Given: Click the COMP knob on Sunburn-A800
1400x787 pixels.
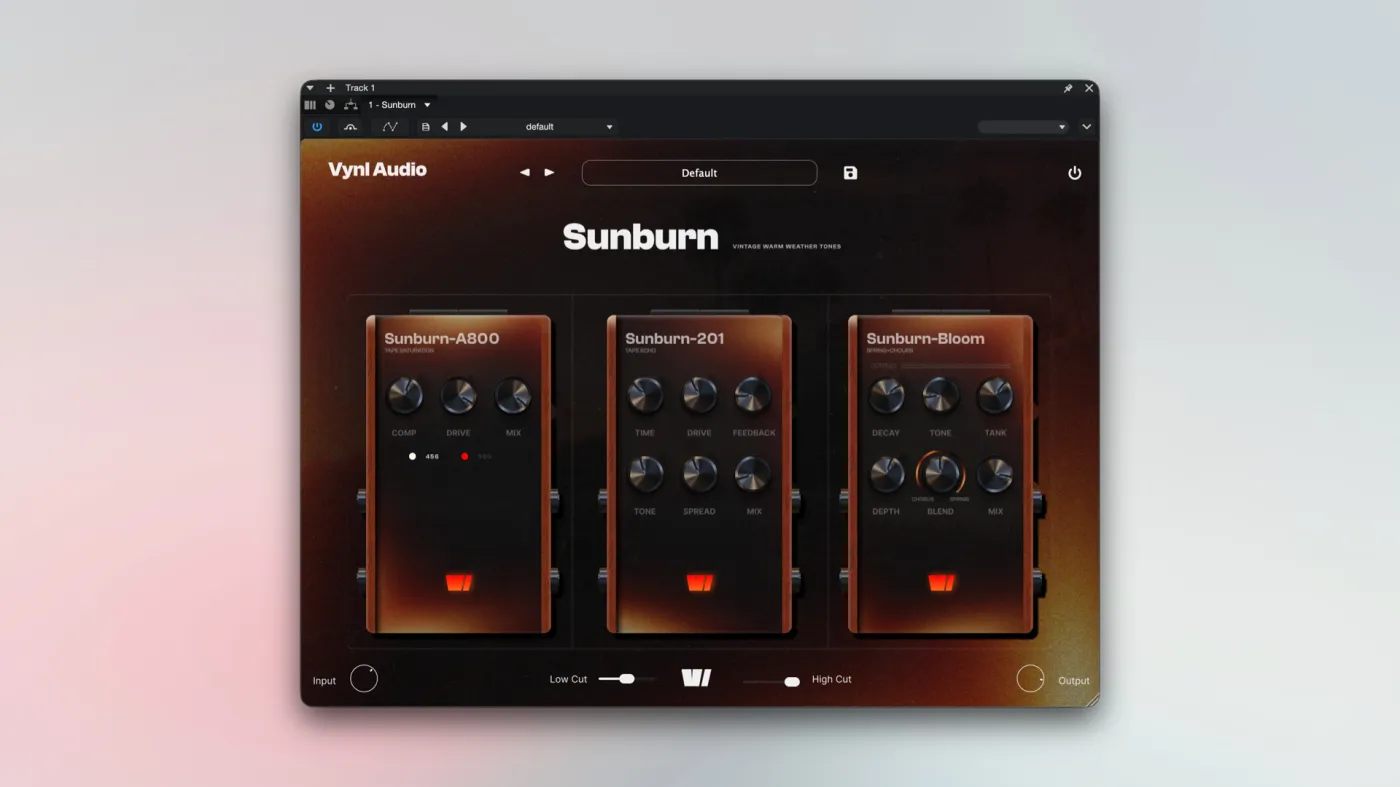Looking at the screenshot, I should [x=404, y=396].
